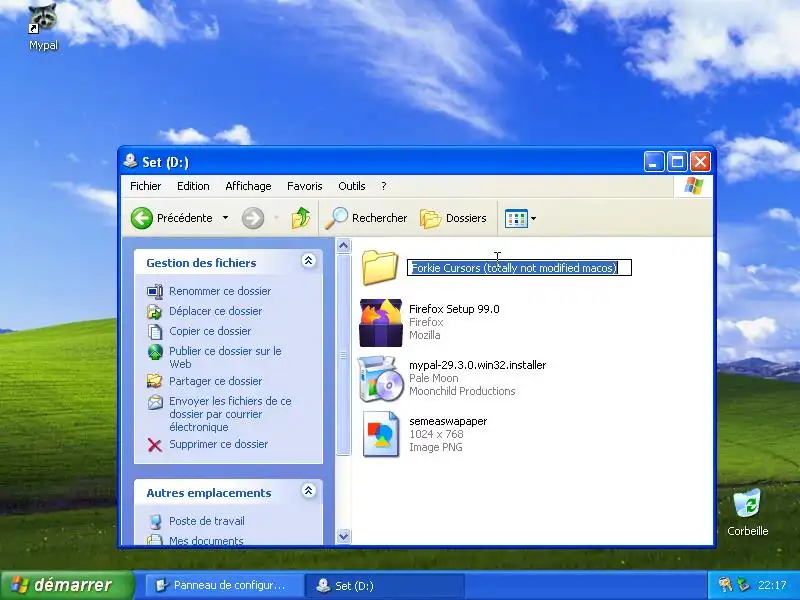This screenshot has height=600, width=800.
Task: Open the Edition menu
Action: 193,186
